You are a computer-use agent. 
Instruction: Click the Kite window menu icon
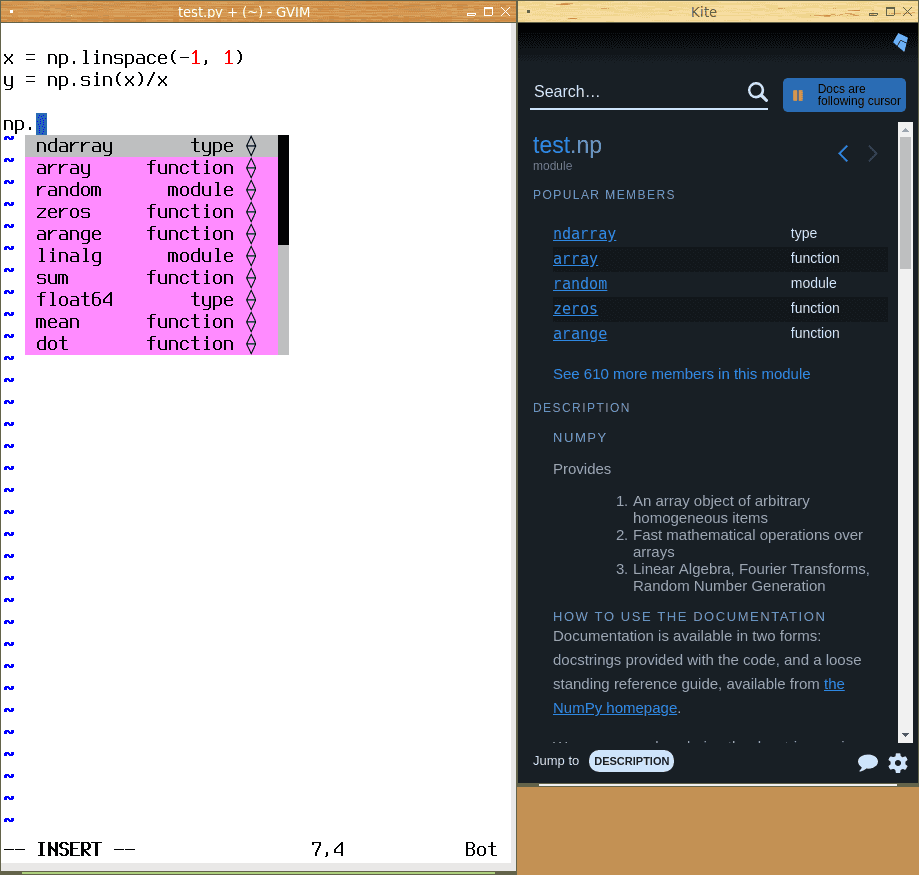(x=527, y=11)
